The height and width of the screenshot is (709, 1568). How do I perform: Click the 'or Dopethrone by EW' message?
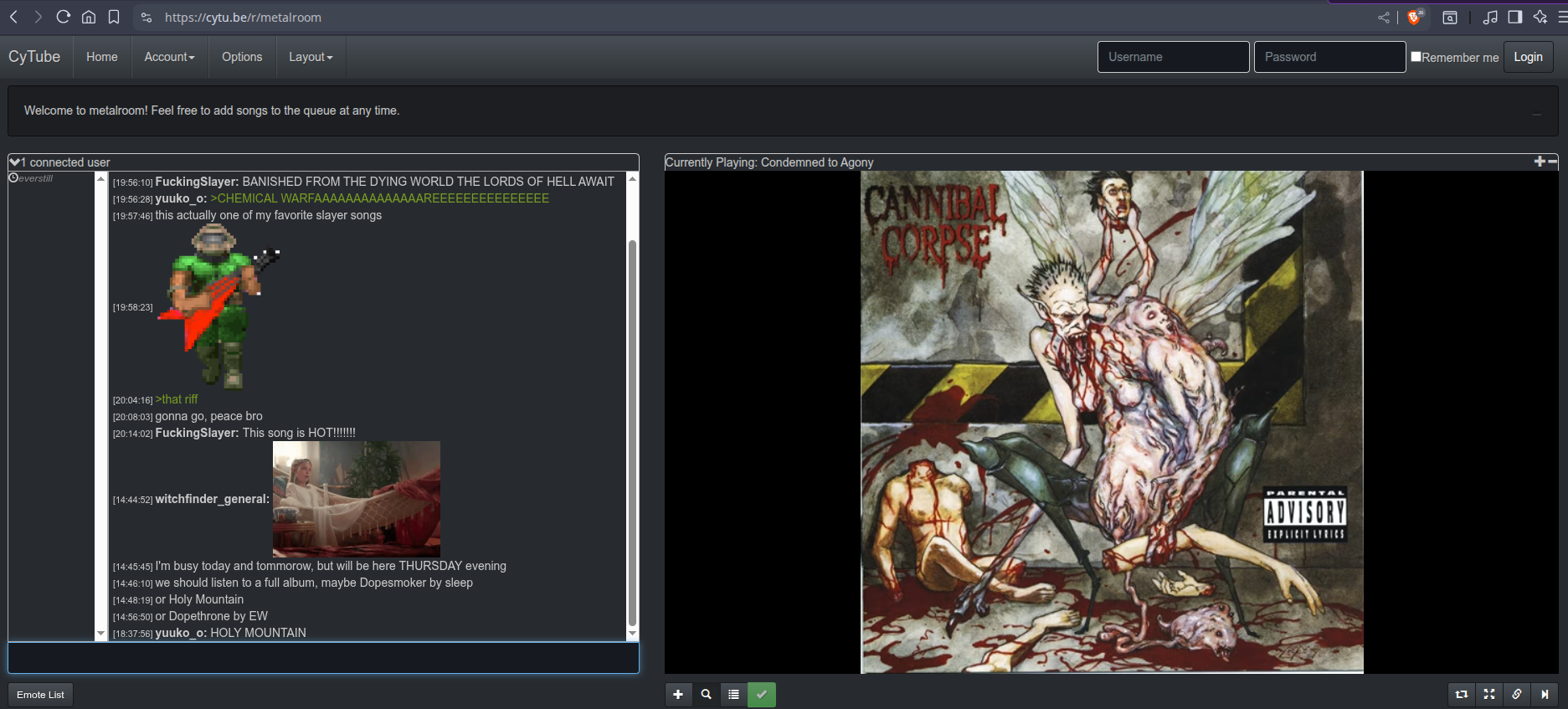(x=211, y=616)
